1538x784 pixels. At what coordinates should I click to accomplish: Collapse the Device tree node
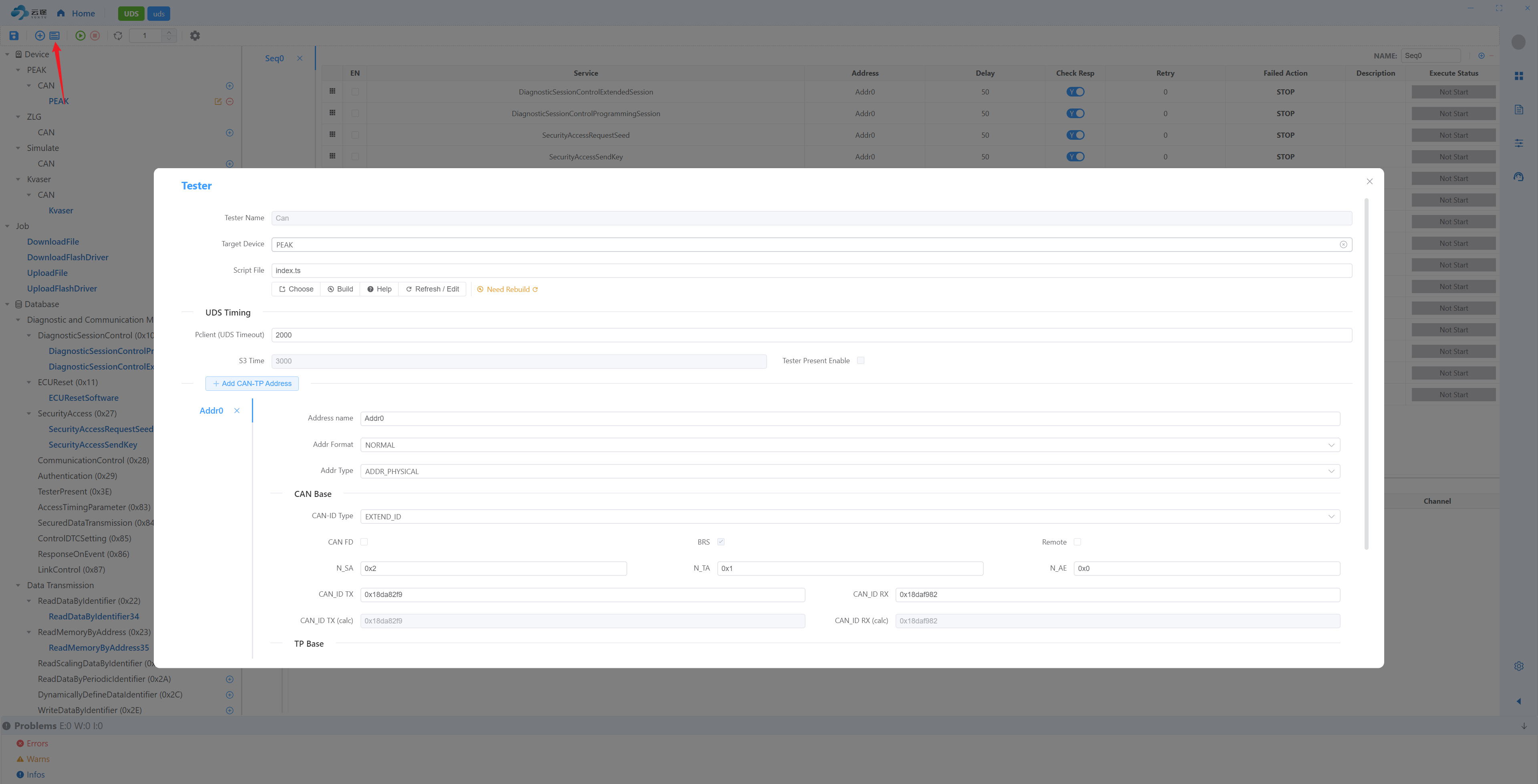point(7,54)
